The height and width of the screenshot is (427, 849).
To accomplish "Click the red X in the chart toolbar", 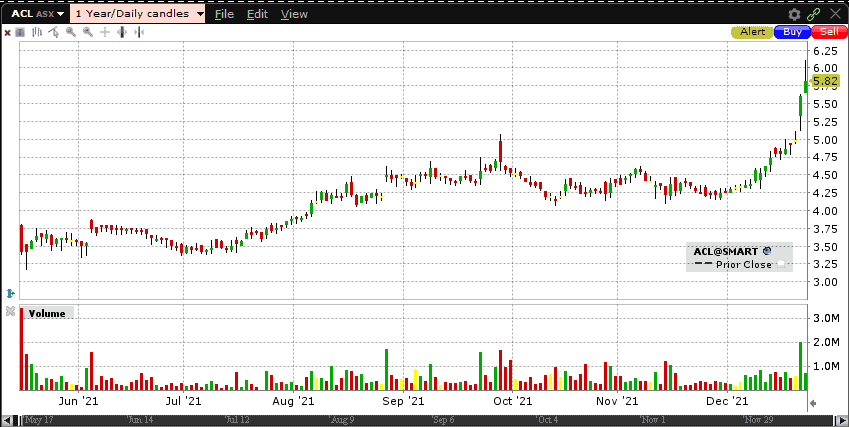I will 7,32.
